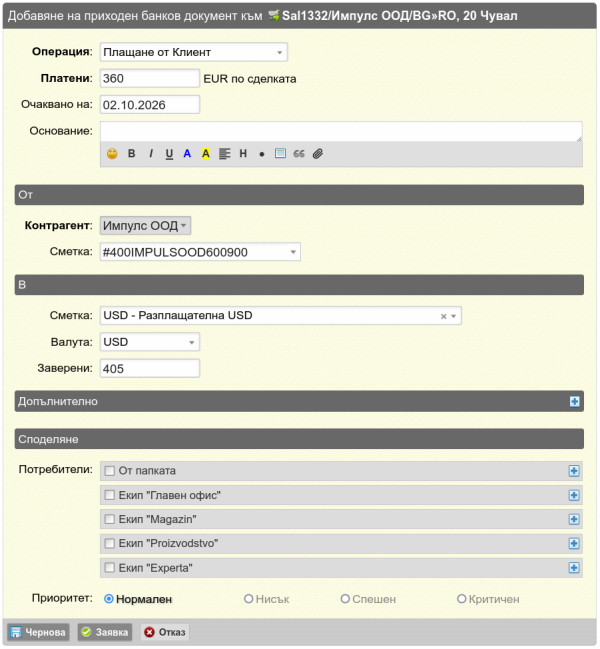Screen dimensions: 600x649
Task: Click the Очаквано на date field
Action: pos(150,105)
